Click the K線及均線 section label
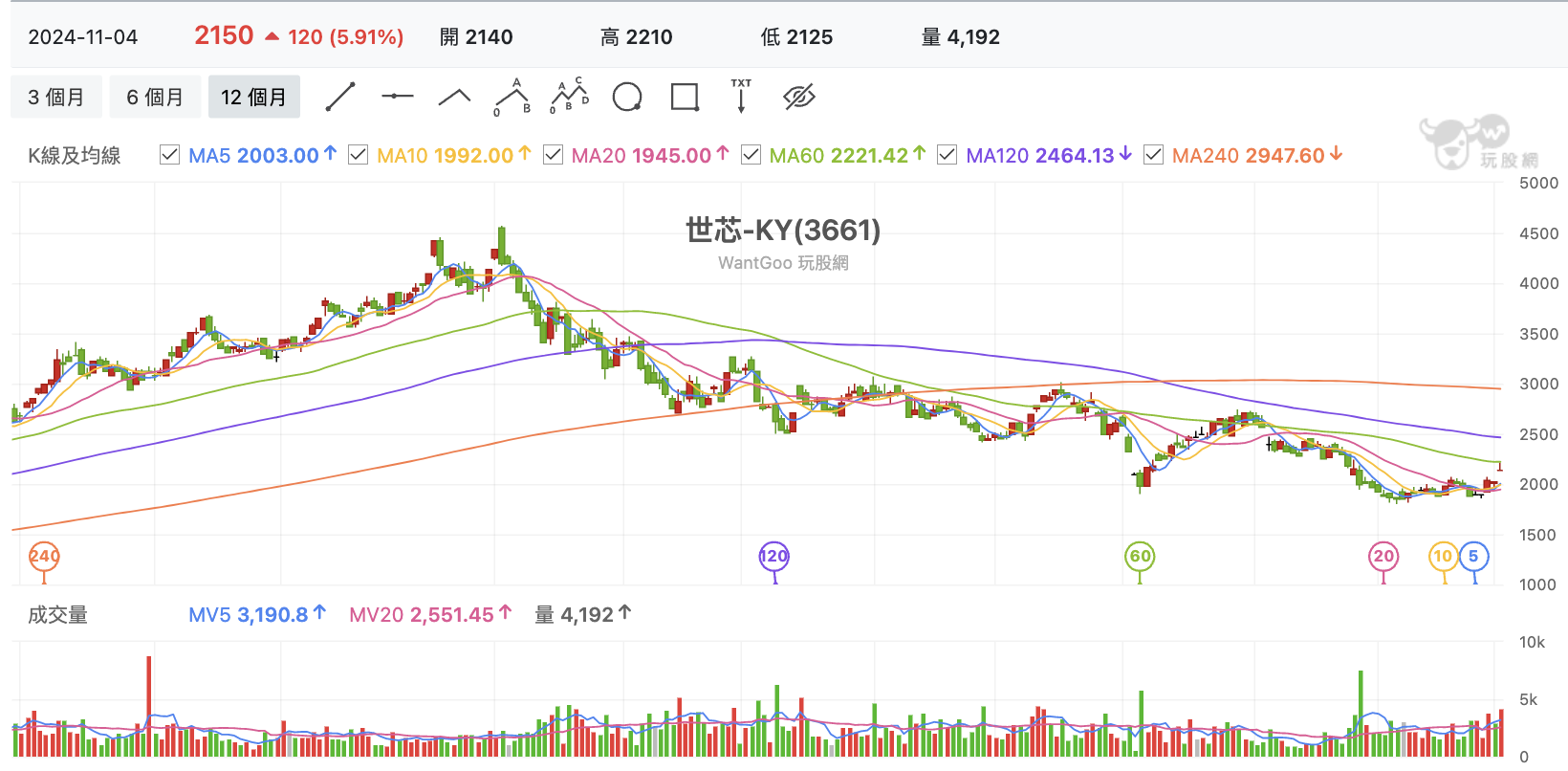The width and height of the screenshot is (1568, 771). coord(75,155)
